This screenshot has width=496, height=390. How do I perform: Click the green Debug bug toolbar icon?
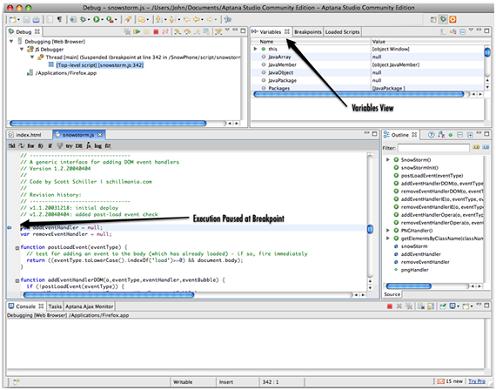pyautogui.click(x=83, y=20)
